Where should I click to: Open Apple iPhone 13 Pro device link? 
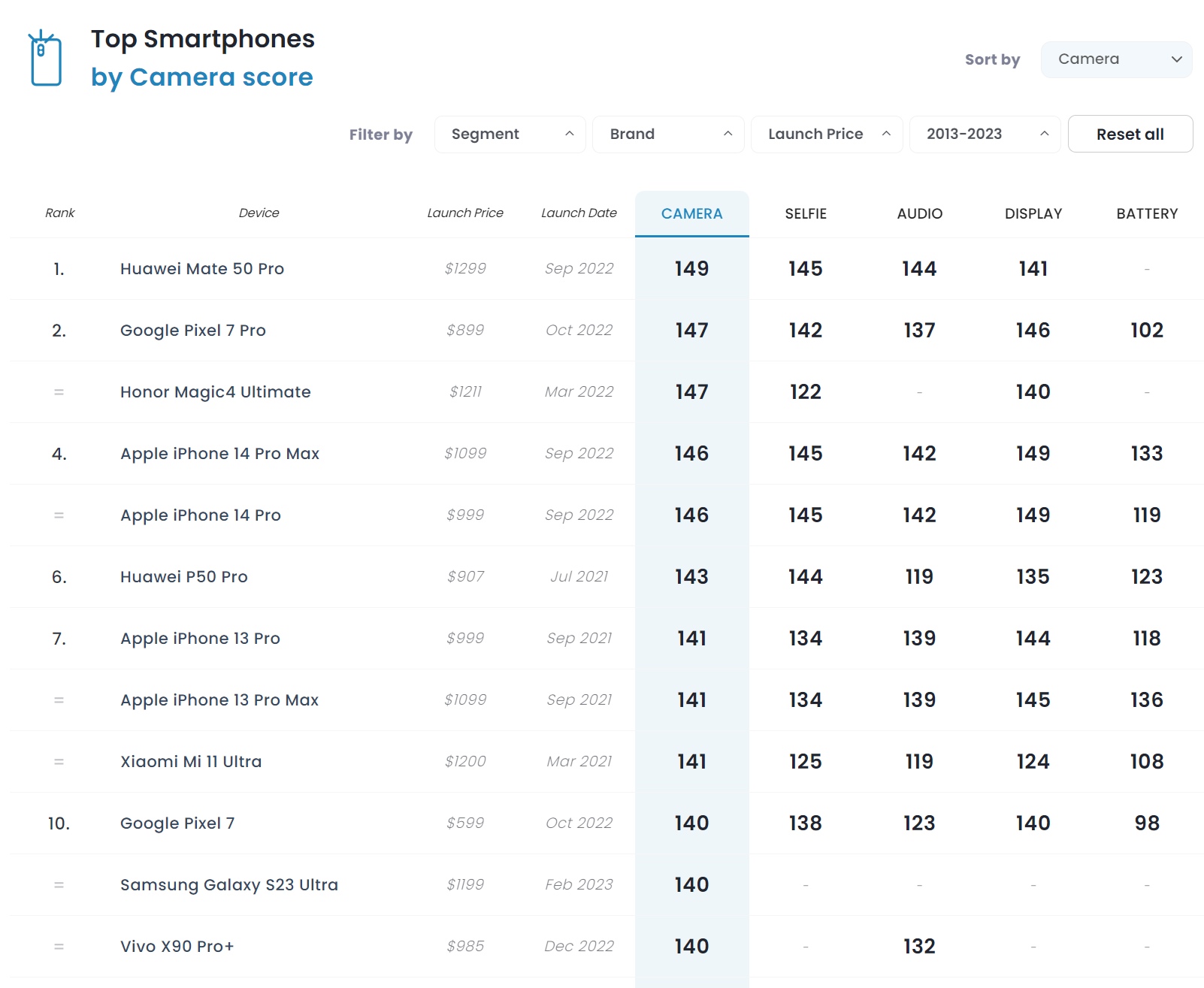(201, 639)
